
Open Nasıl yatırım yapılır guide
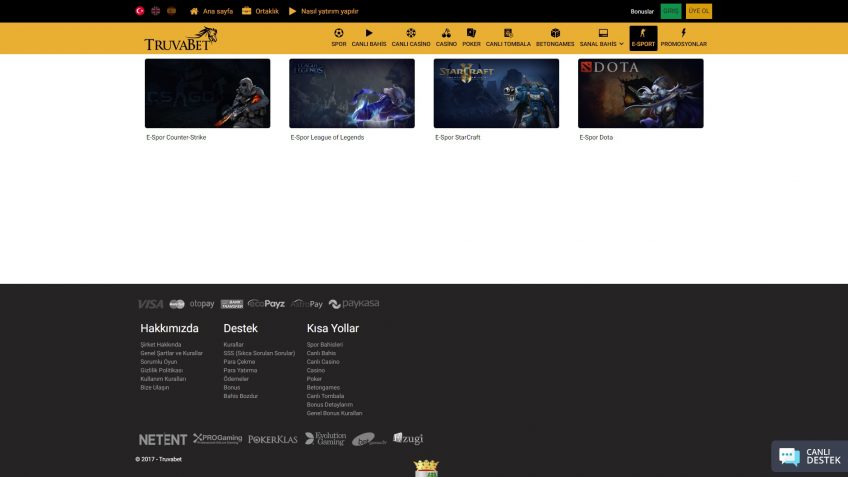(x=323, y=11)
